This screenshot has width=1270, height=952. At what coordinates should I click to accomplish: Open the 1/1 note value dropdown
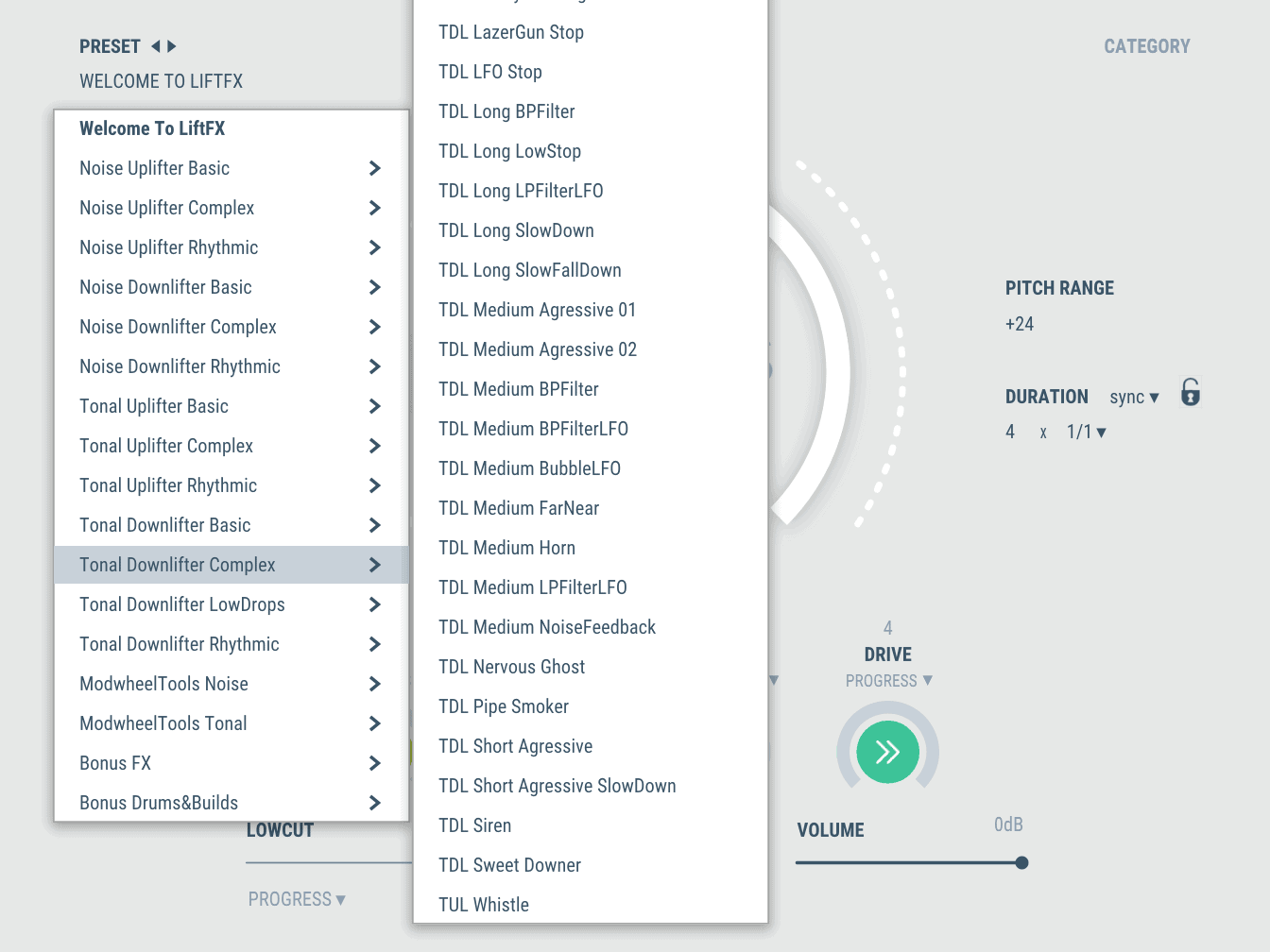click(1087, 432)
